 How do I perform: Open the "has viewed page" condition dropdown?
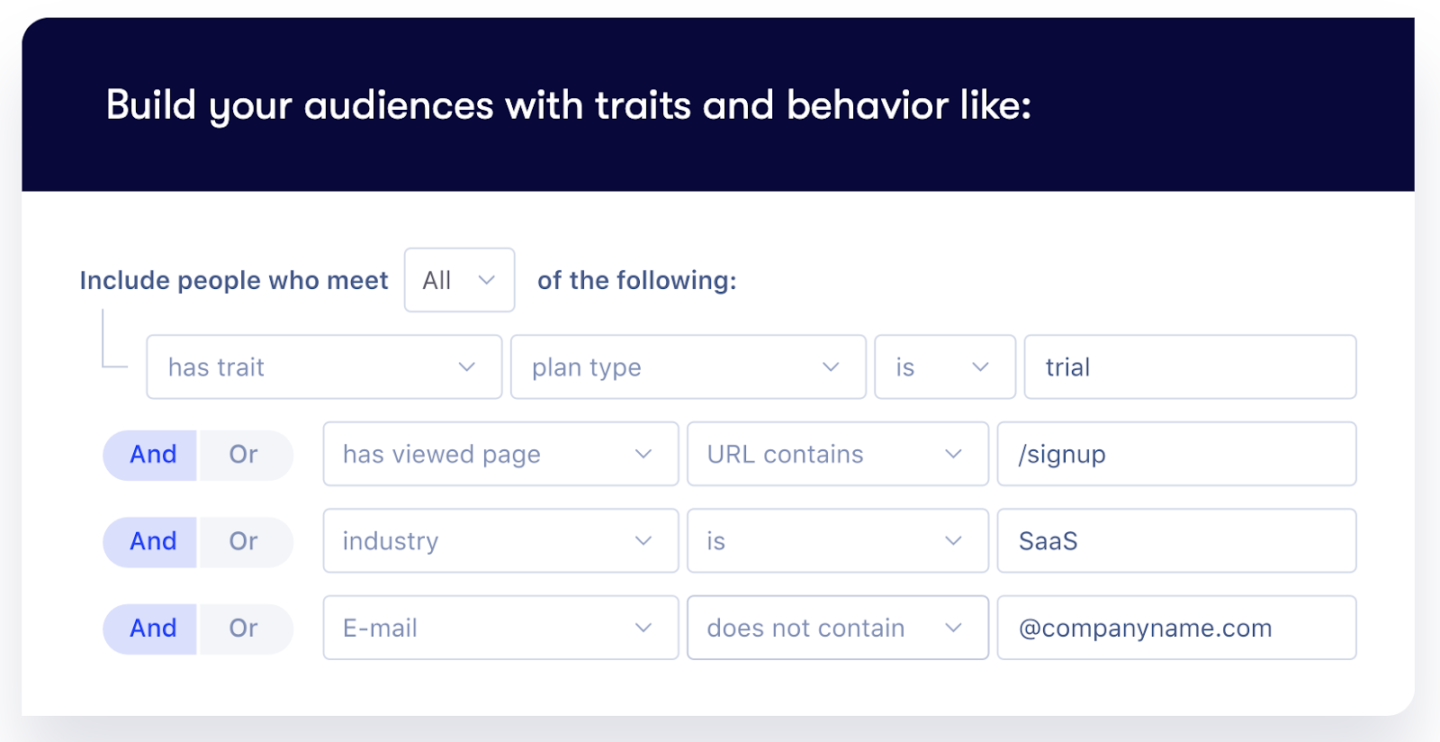click(x=500, y=454)
